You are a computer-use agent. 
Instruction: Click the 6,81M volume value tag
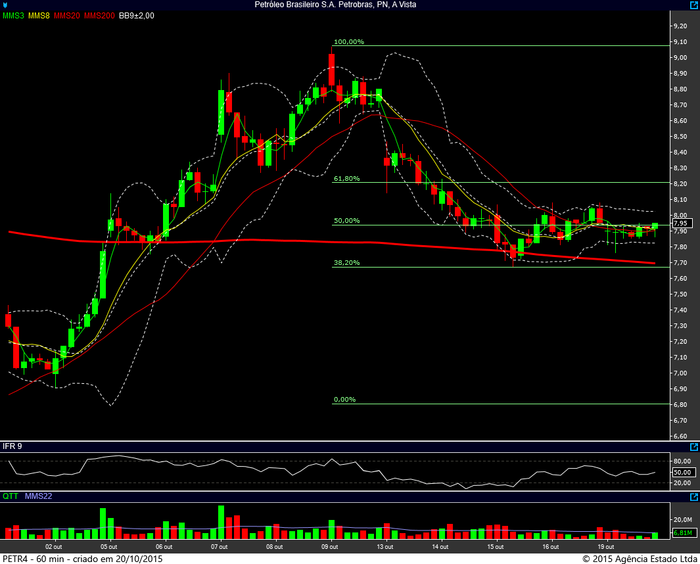point(681,534)
